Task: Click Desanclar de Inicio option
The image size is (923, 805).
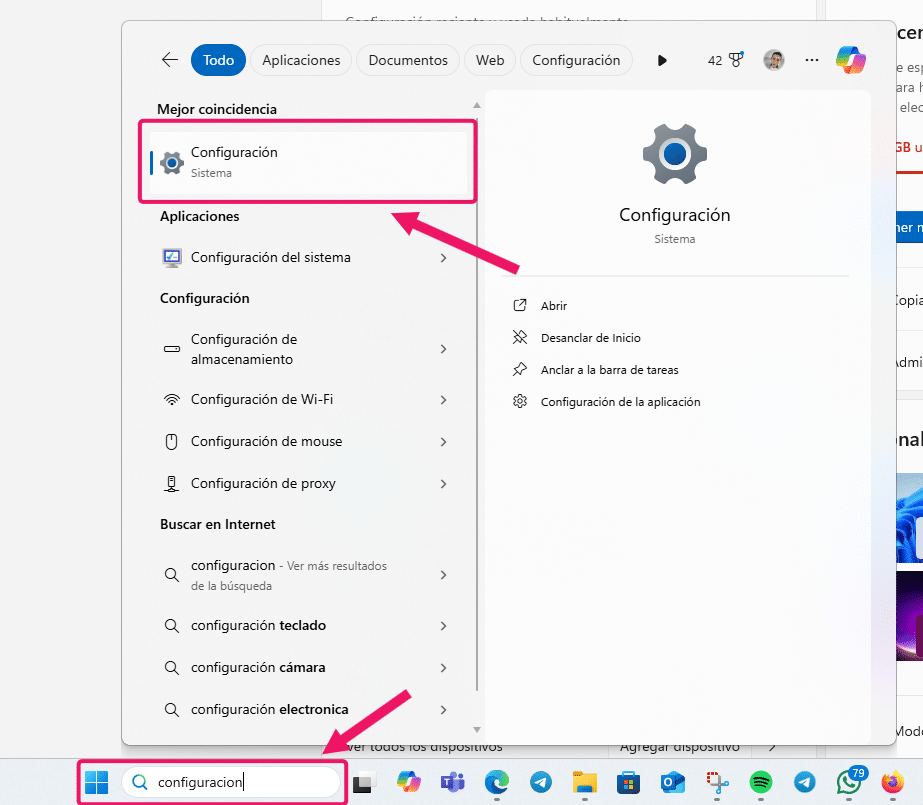Action: coord(590,338)
